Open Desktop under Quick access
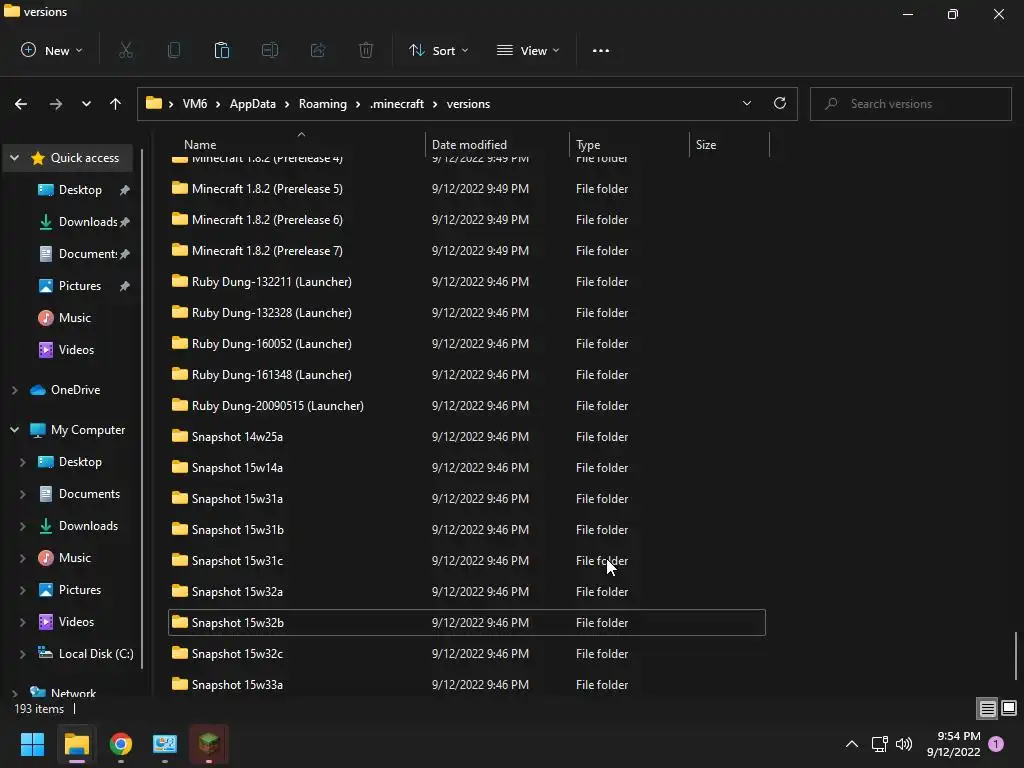The image size is (1024, 768). click(x=80, y=189)
